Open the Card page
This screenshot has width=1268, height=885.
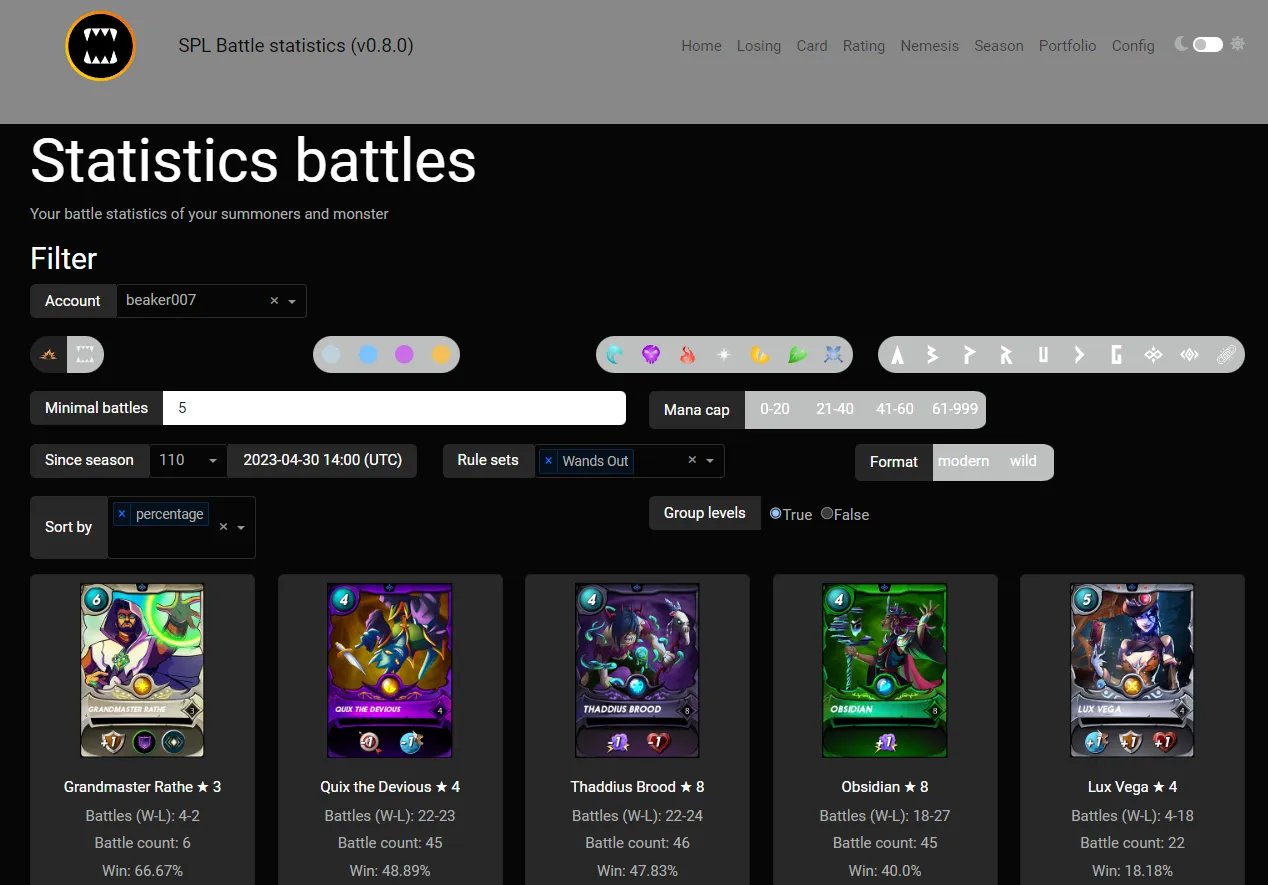(x=812, y=46)
